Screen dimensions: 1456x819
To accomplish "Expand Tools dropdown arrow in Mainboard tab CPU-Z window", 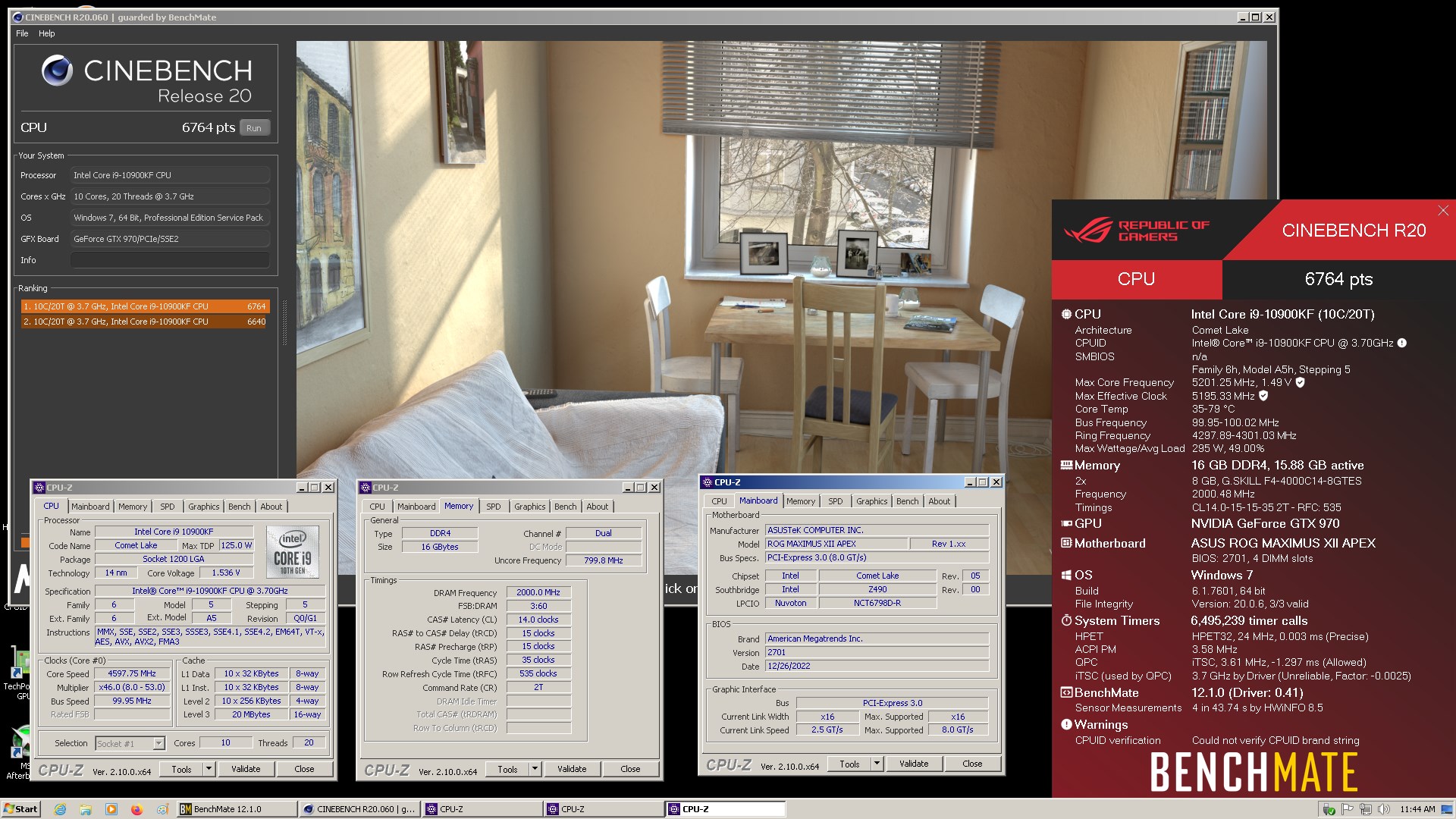I will [877, 764].
